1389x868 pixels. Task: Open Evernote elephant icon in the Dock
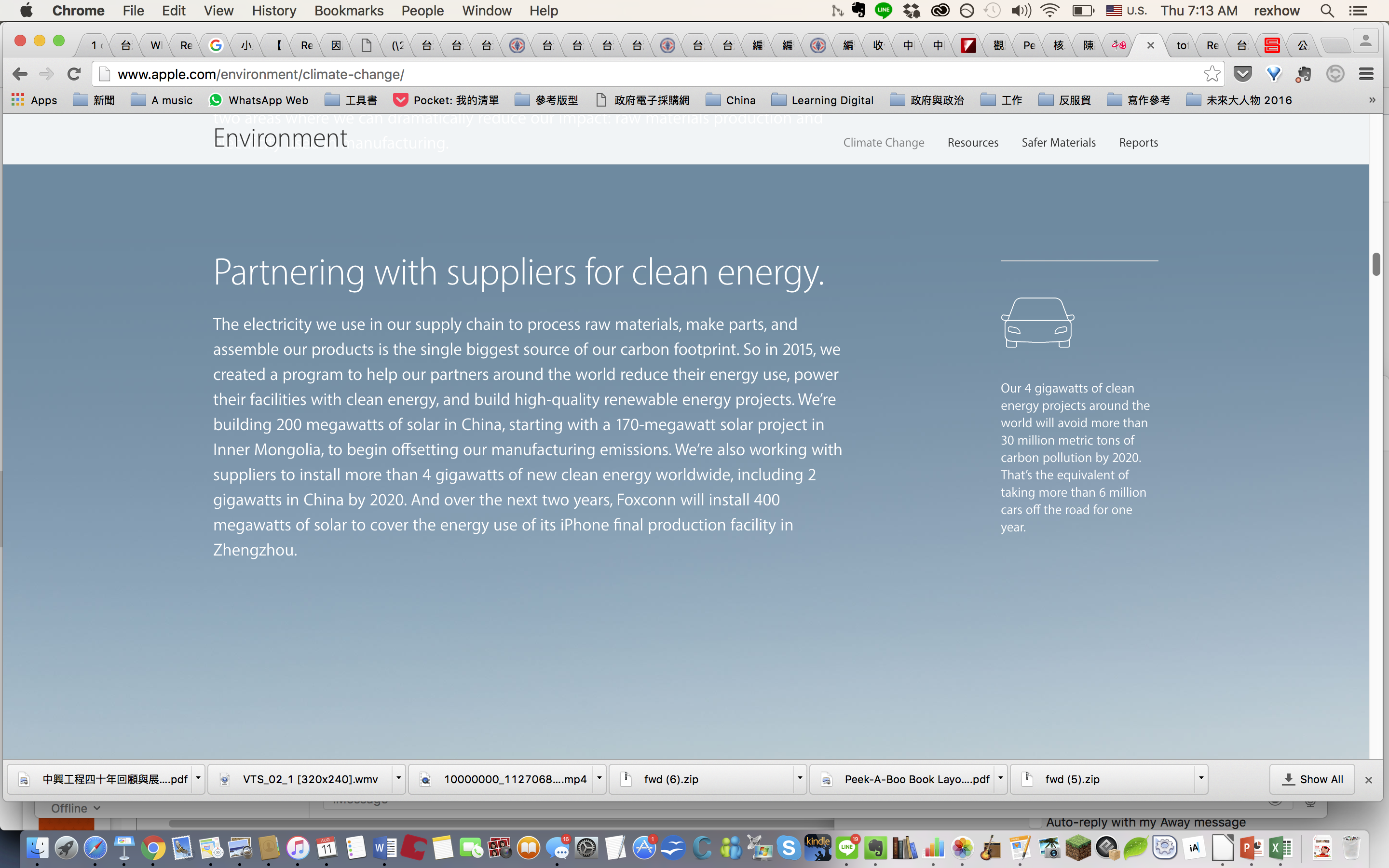[x=875, y=848]
